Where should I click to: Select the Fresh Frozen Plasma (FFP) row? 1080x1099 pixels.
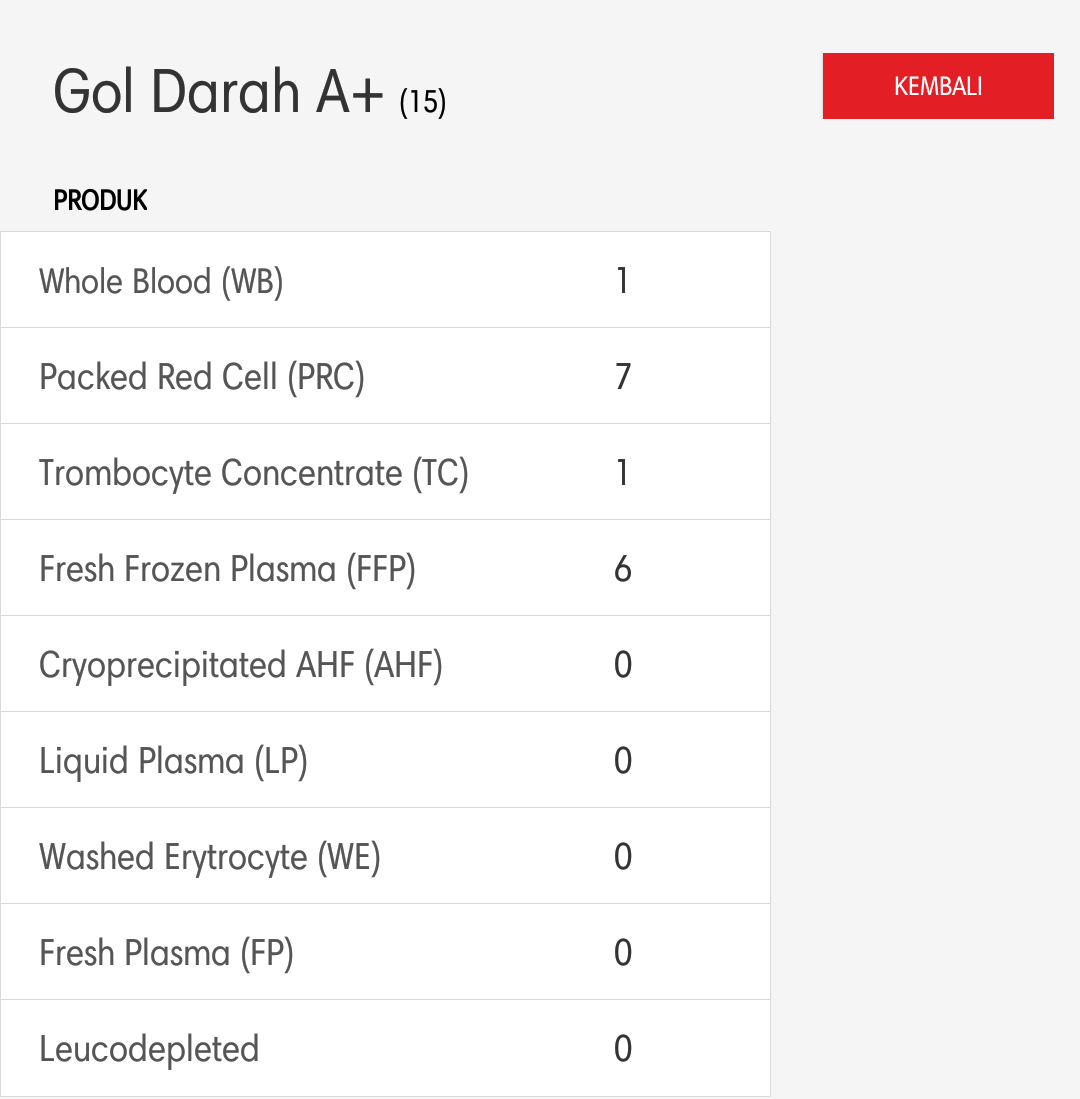click(x=385, y=568)
